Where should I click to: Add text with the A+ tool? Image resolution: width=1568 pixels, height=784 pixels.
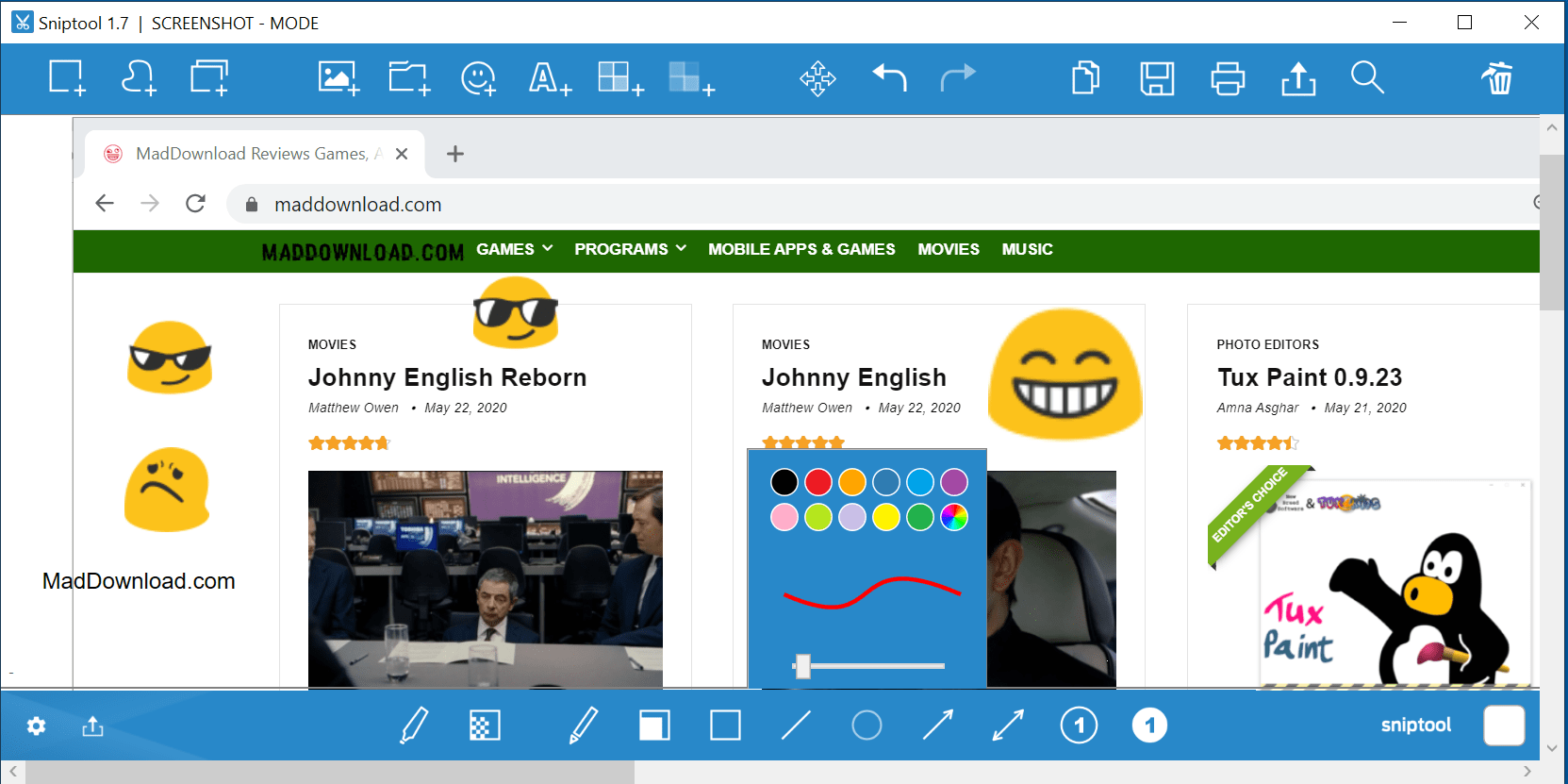(x=550, y=77)
